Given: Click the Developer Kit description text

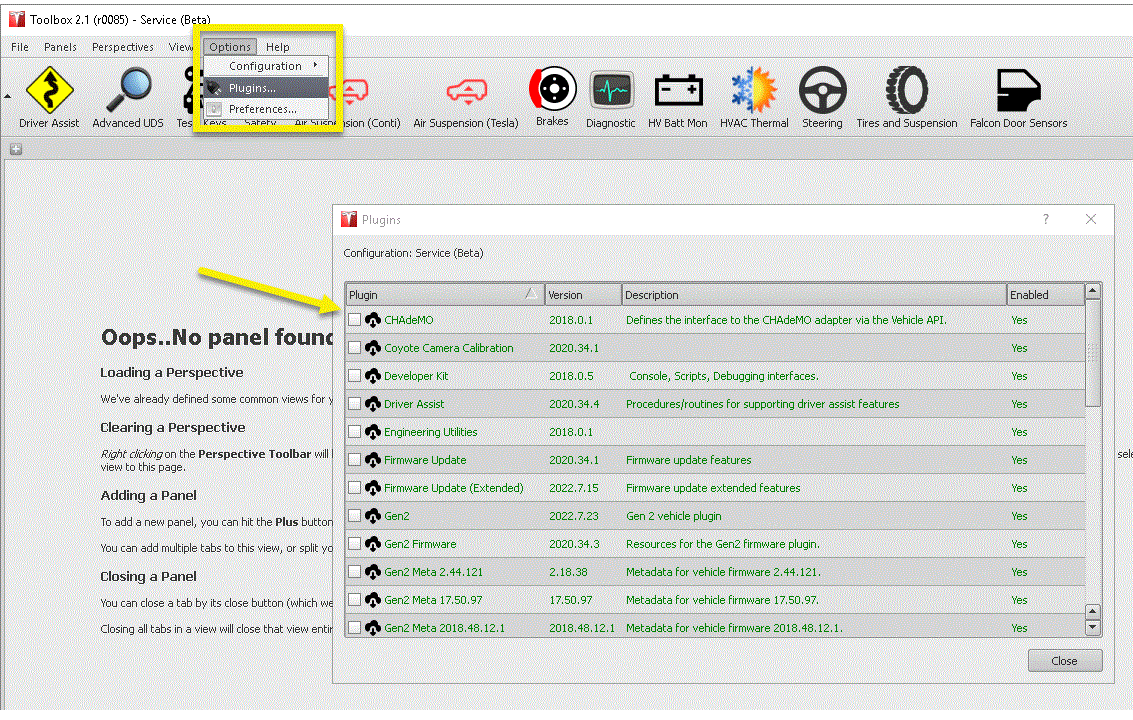Looking at the screenshot, I should [x=723, y=376].
